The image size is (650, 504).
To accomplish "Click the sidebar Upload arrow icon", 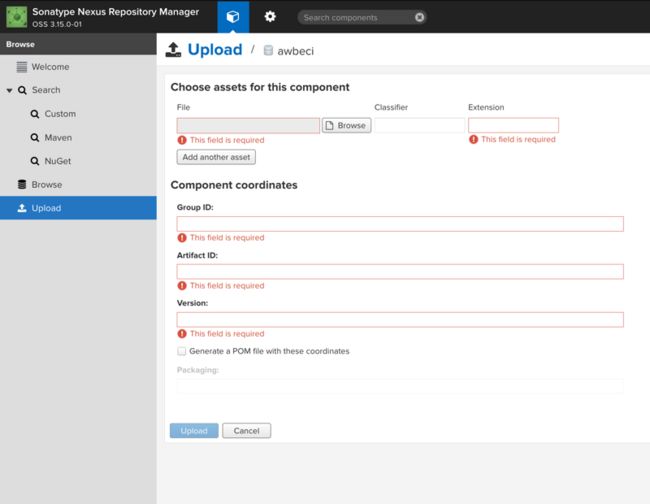I will [22, 208].
